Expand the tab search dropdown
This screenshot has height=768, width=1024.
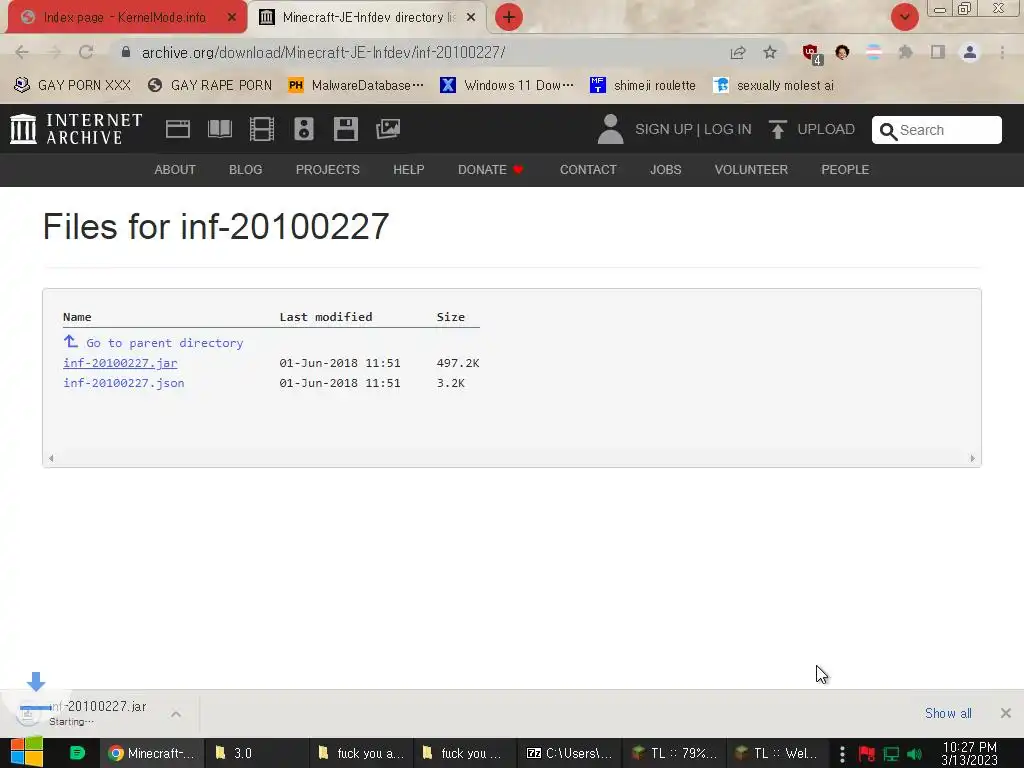click(x=904, y=17)
